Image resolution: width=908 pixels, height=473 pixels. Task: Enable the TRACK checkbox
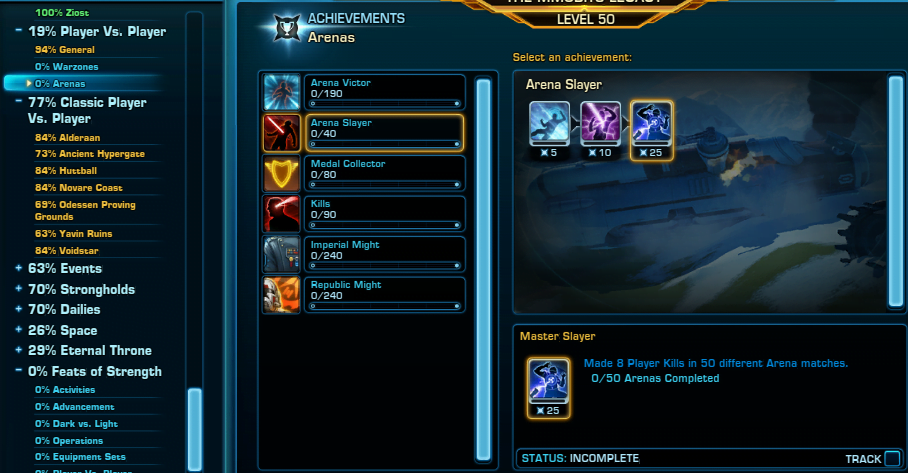pyautogui.click(x=892, y=459)
